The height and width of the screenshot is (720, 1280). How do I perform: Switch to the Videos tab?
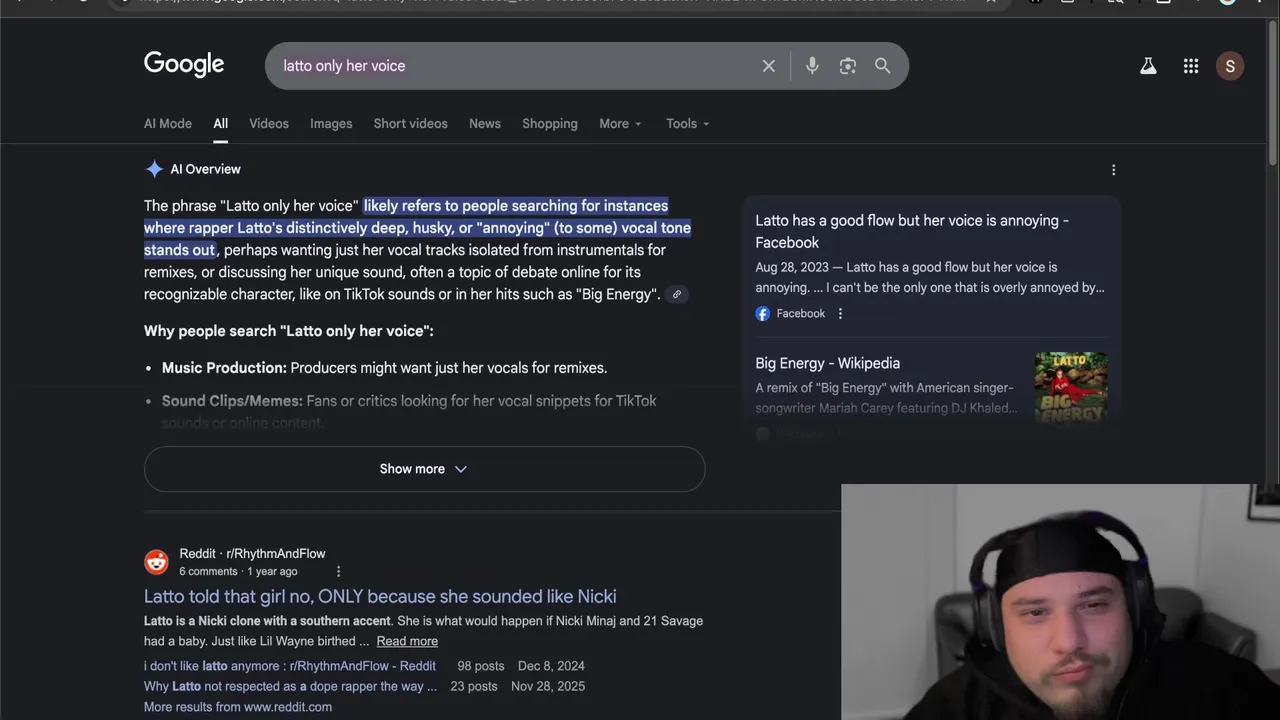269,124
